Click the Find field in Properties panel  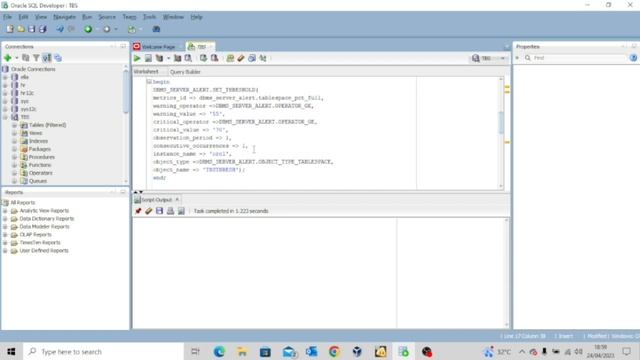click(579, 58)
